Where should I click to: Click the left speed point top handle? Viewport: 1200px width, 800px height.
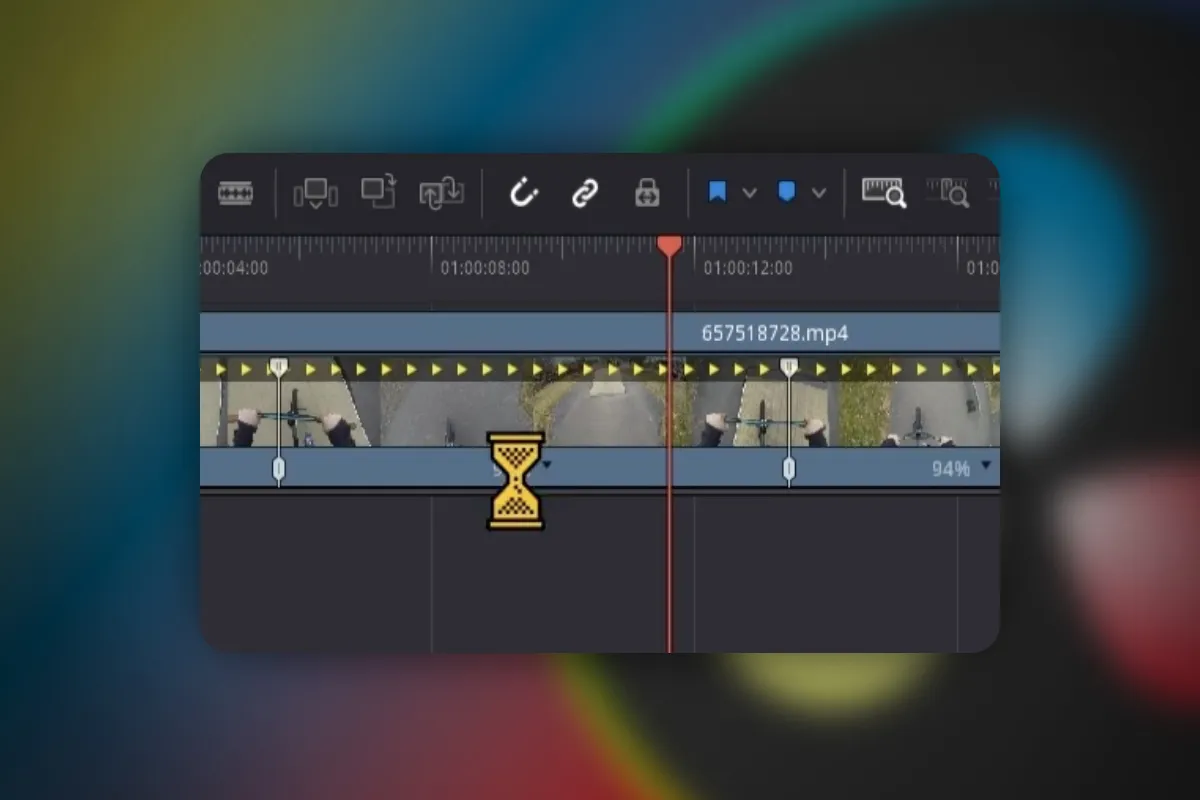pos(279,368)
